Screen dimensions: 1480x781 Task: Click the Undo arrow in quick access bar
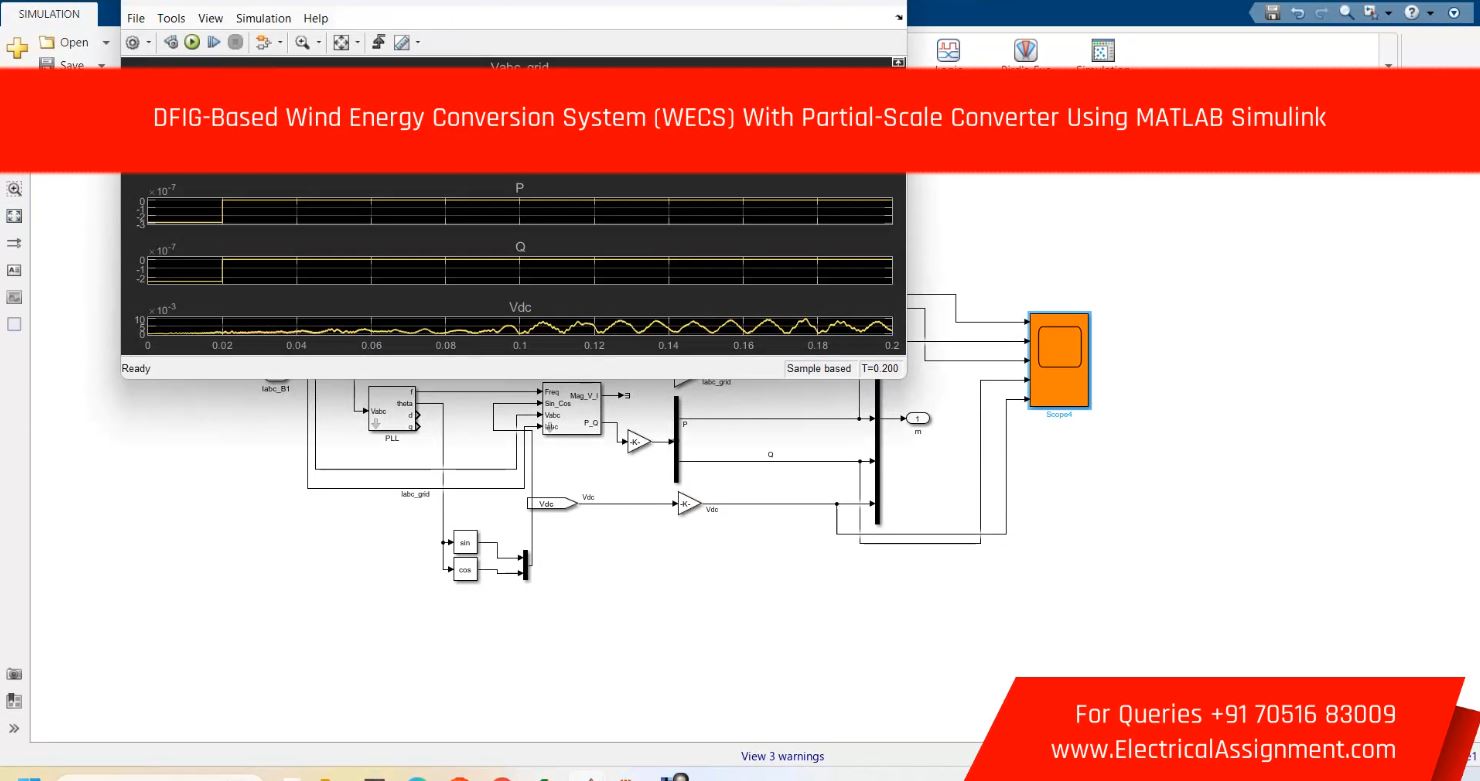[1298, 12]
